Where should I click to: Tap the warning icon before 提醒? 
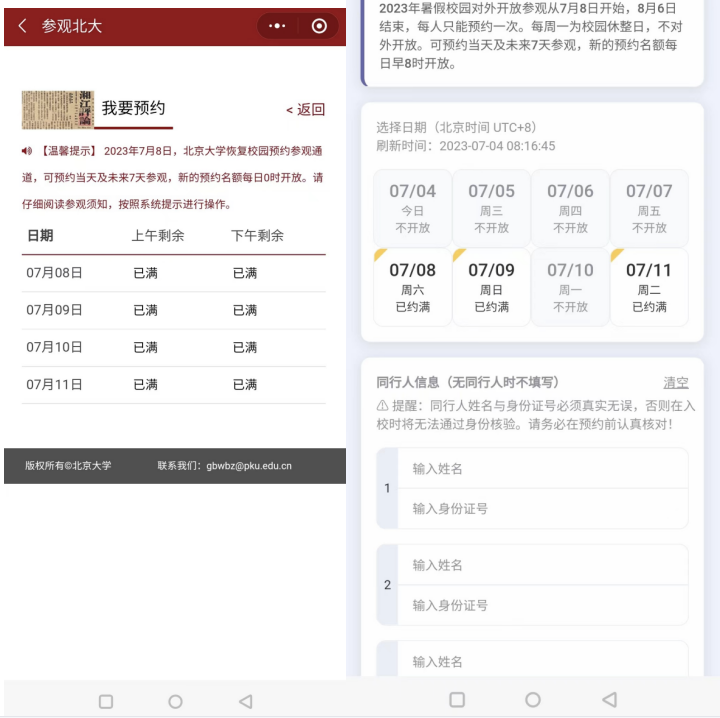coord(382,405)
